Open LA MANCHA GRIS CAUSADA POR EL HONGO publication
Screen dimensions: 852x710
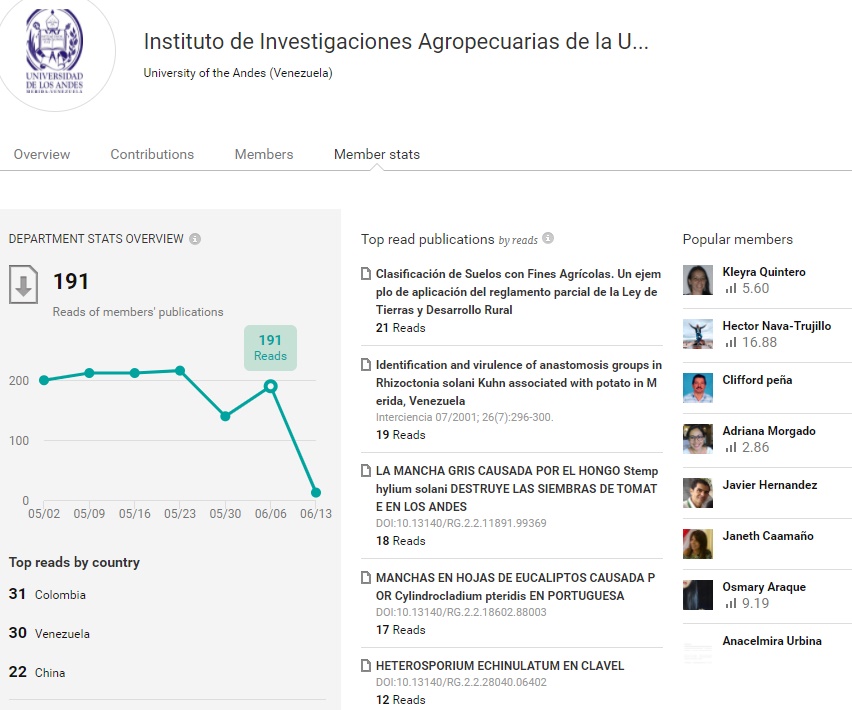[517, 488]
